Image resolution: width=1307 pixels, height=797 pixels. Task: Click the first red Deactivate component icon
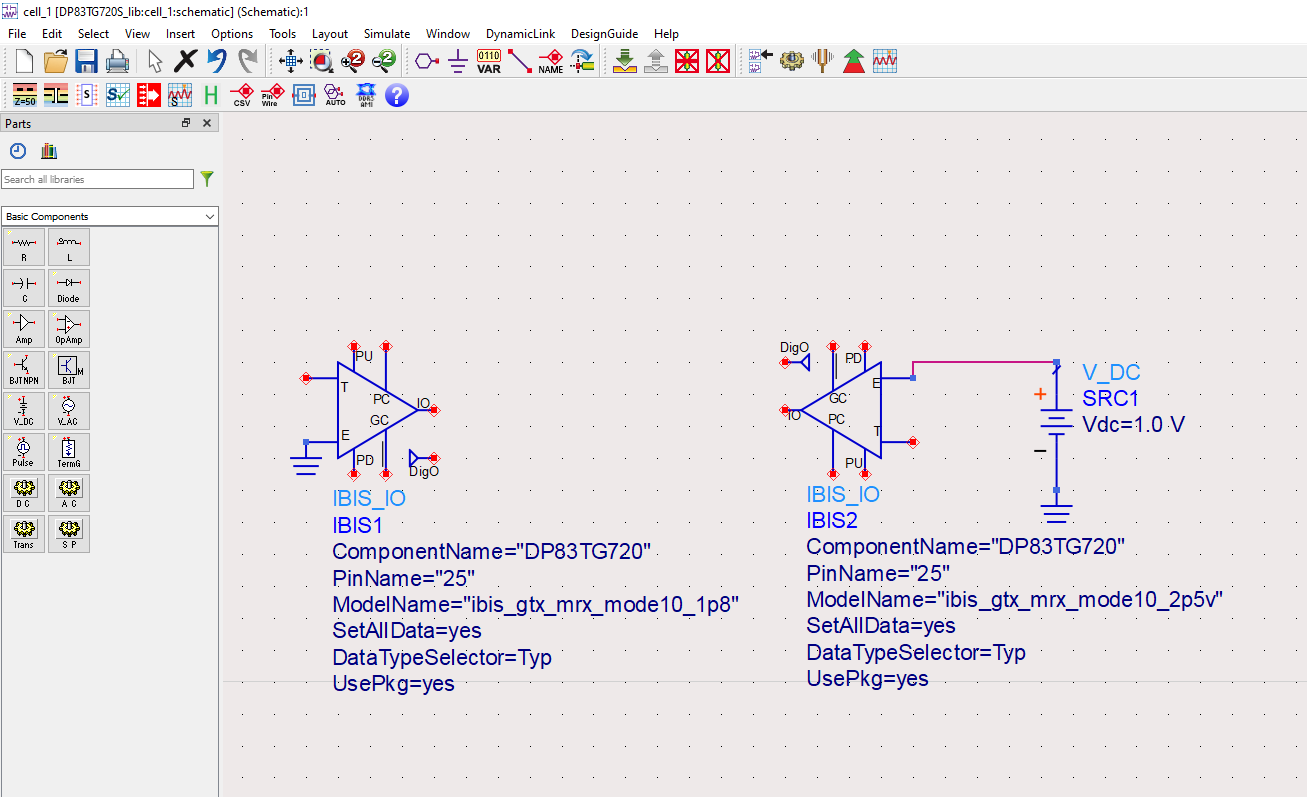687,61
